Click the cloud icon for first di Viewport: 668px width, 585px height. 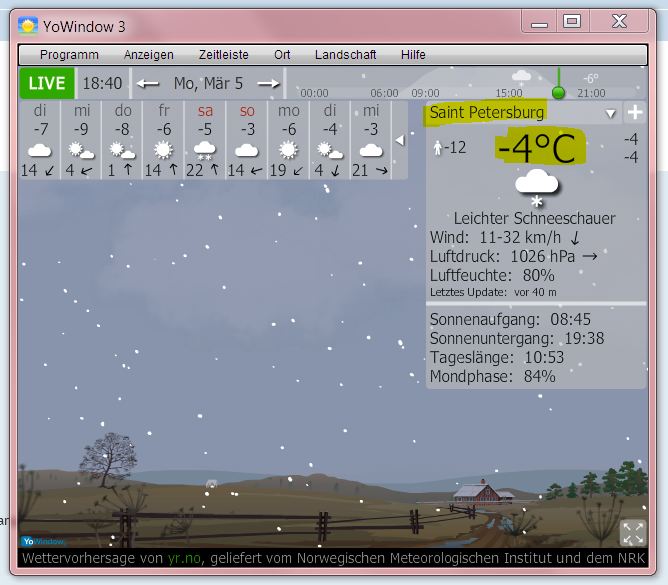39,150
